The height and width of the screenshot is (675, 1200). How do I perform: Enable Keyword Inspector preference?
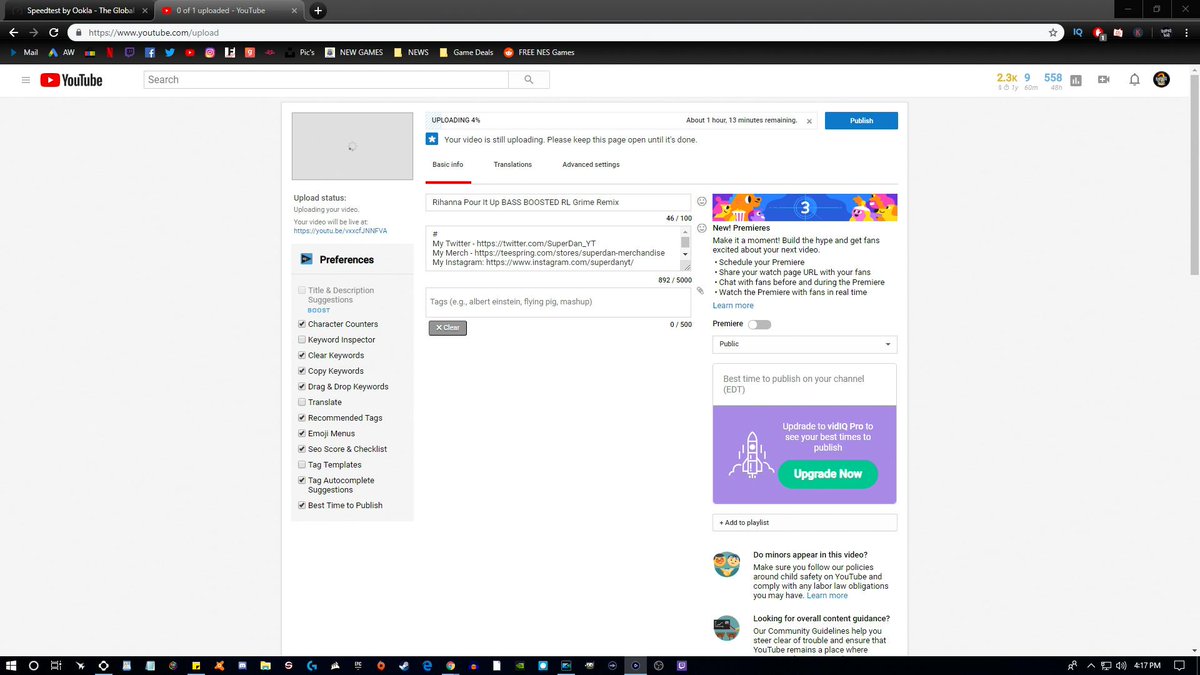point(302,340)
